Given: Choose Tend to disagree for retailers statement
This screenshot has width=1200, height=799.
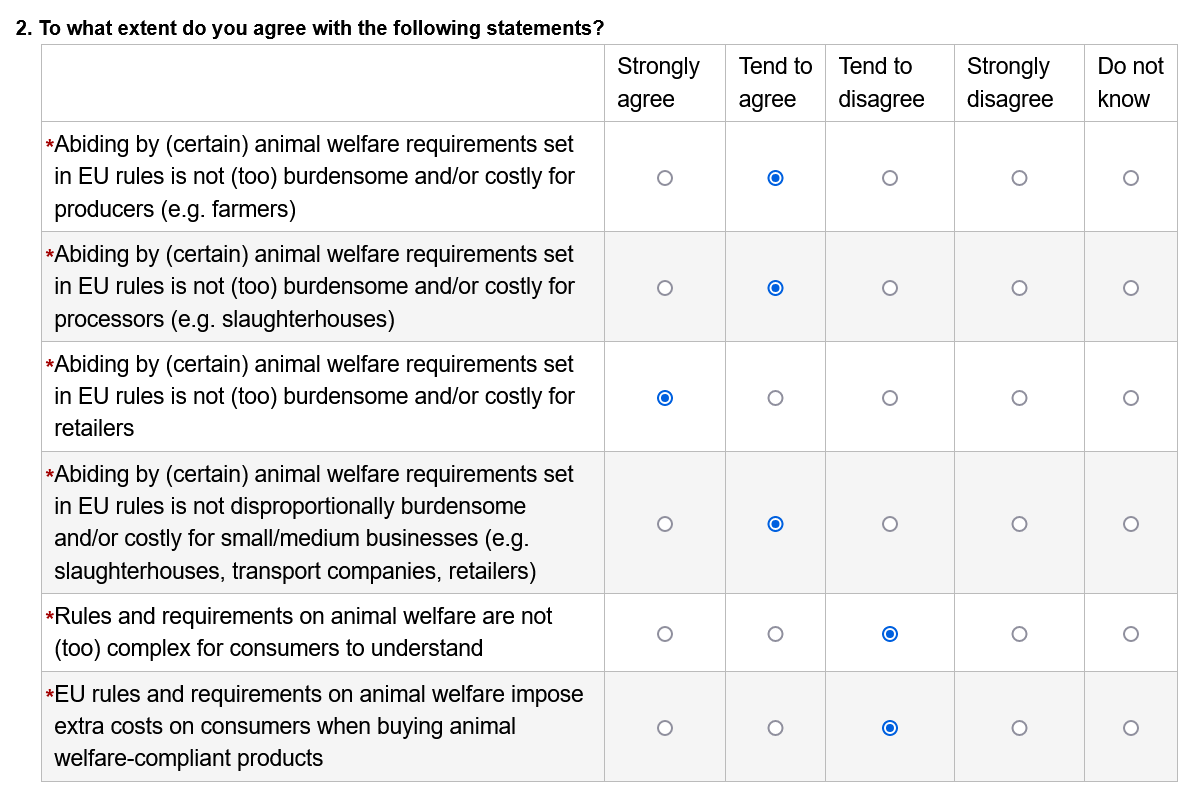Looking at the screenshot, I should [890, 398].
